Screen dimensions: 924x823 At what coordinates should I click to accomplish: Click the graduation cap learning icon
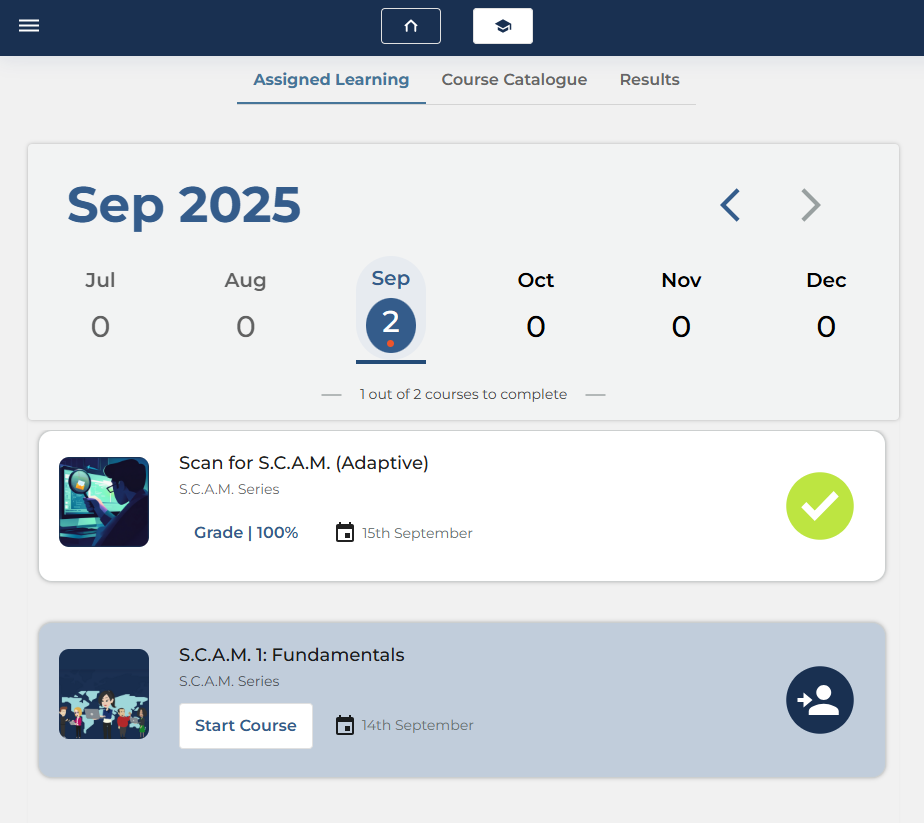point(502,26)
